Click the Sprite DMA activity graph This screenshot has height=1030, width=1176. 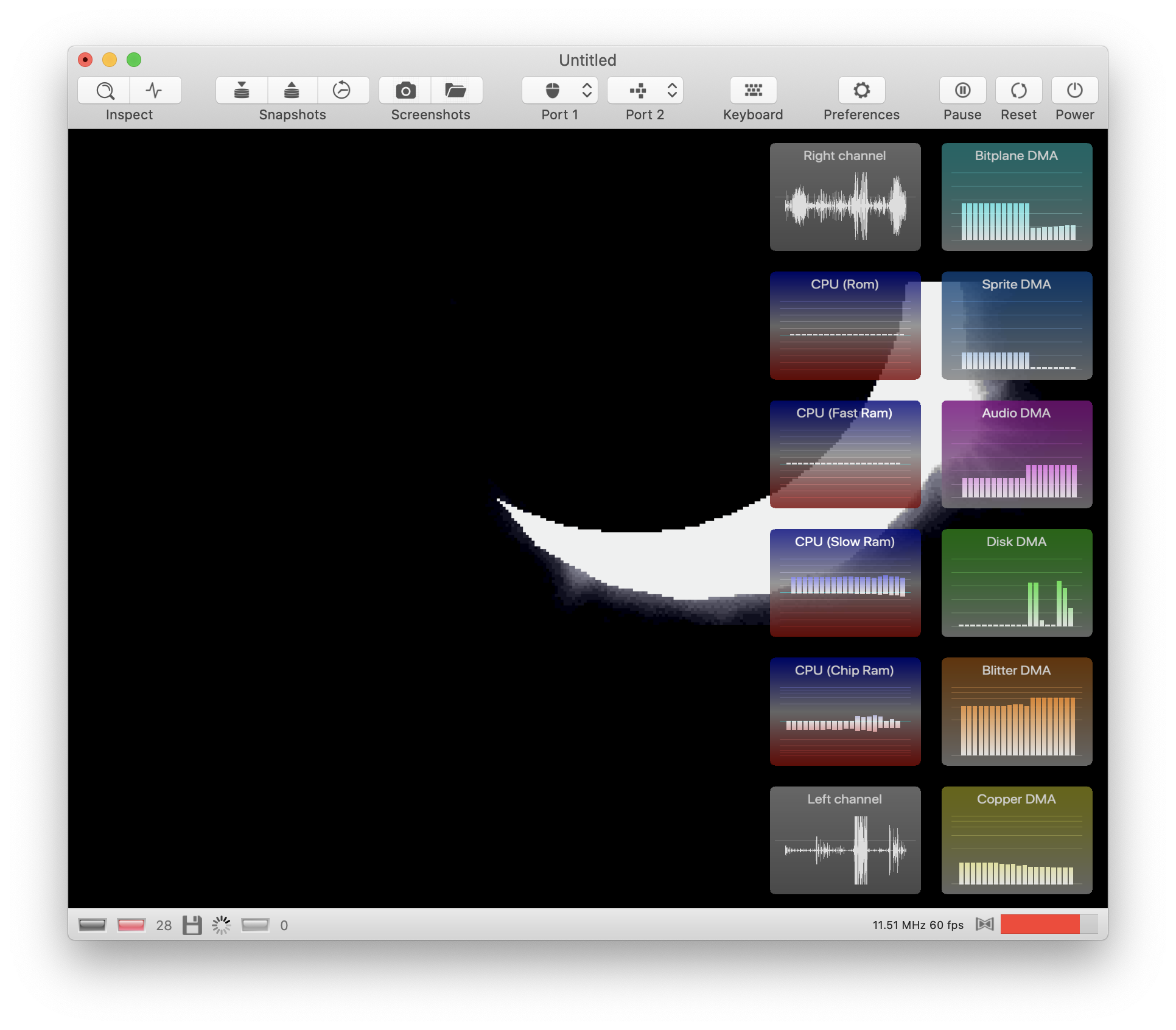[1017, 326]
